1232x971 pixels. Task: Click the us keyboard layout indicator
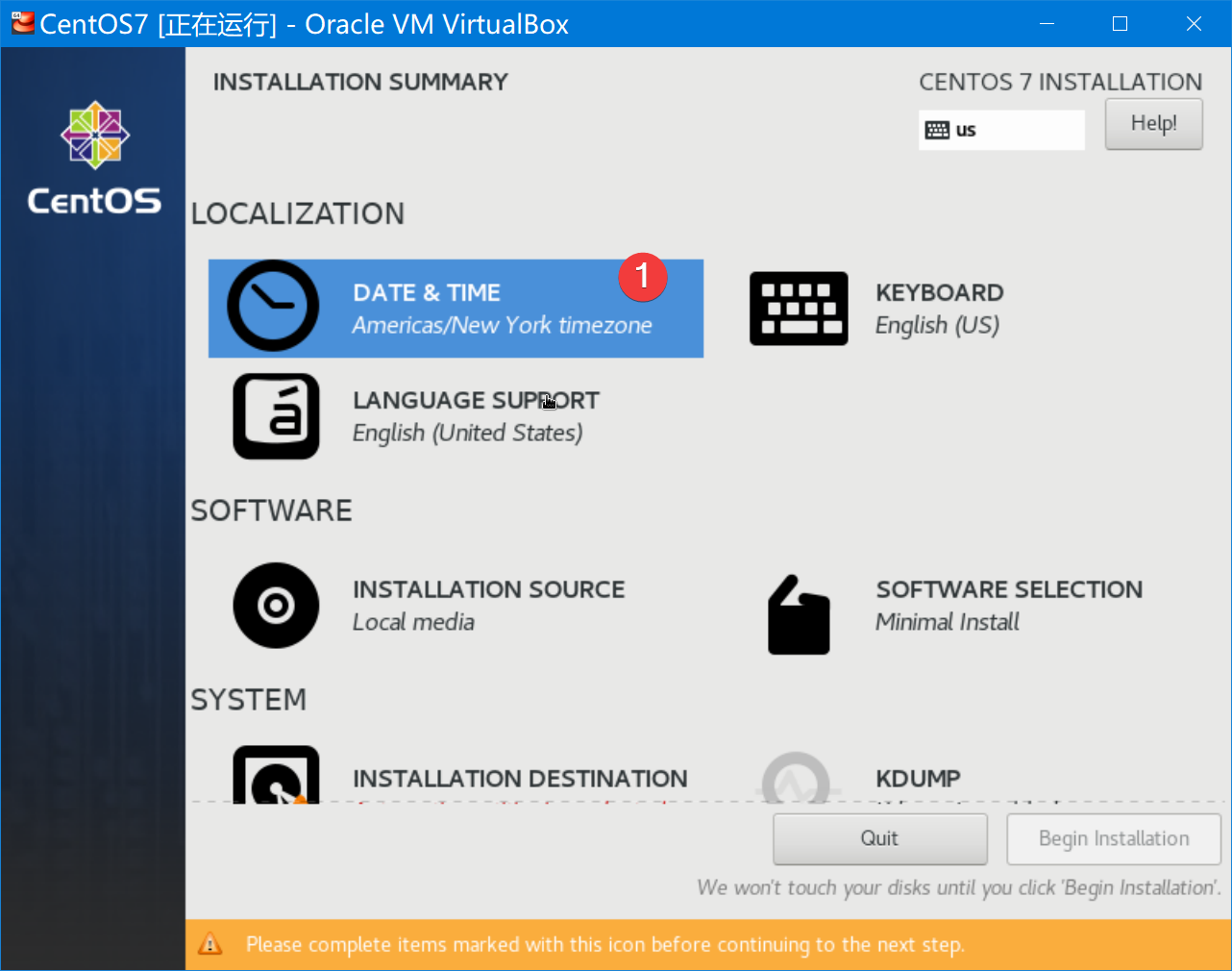pyautogui.click(x=1001, y=130)
